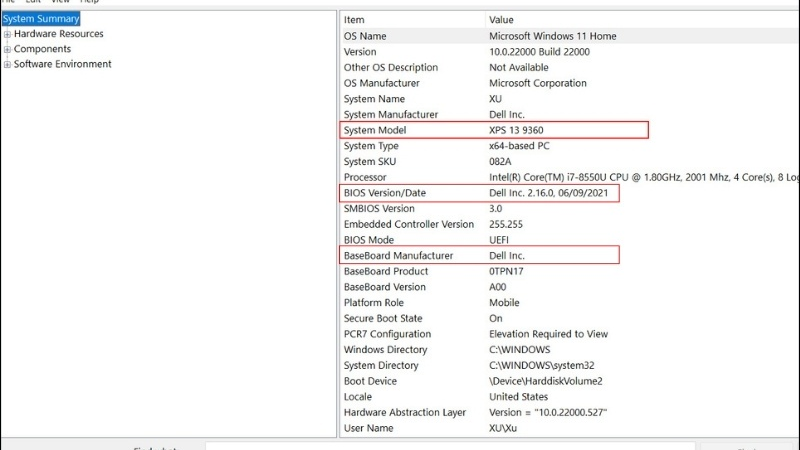The image size is (800, 450).
Task: Click the value \Device\HarddiskVolume2
Action: click(546, 381)
